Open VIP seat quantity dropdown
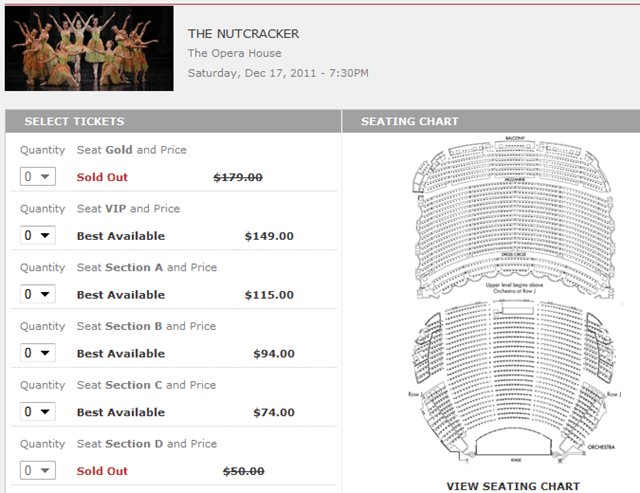Viewport: 640px width, 493px height. 38,236
